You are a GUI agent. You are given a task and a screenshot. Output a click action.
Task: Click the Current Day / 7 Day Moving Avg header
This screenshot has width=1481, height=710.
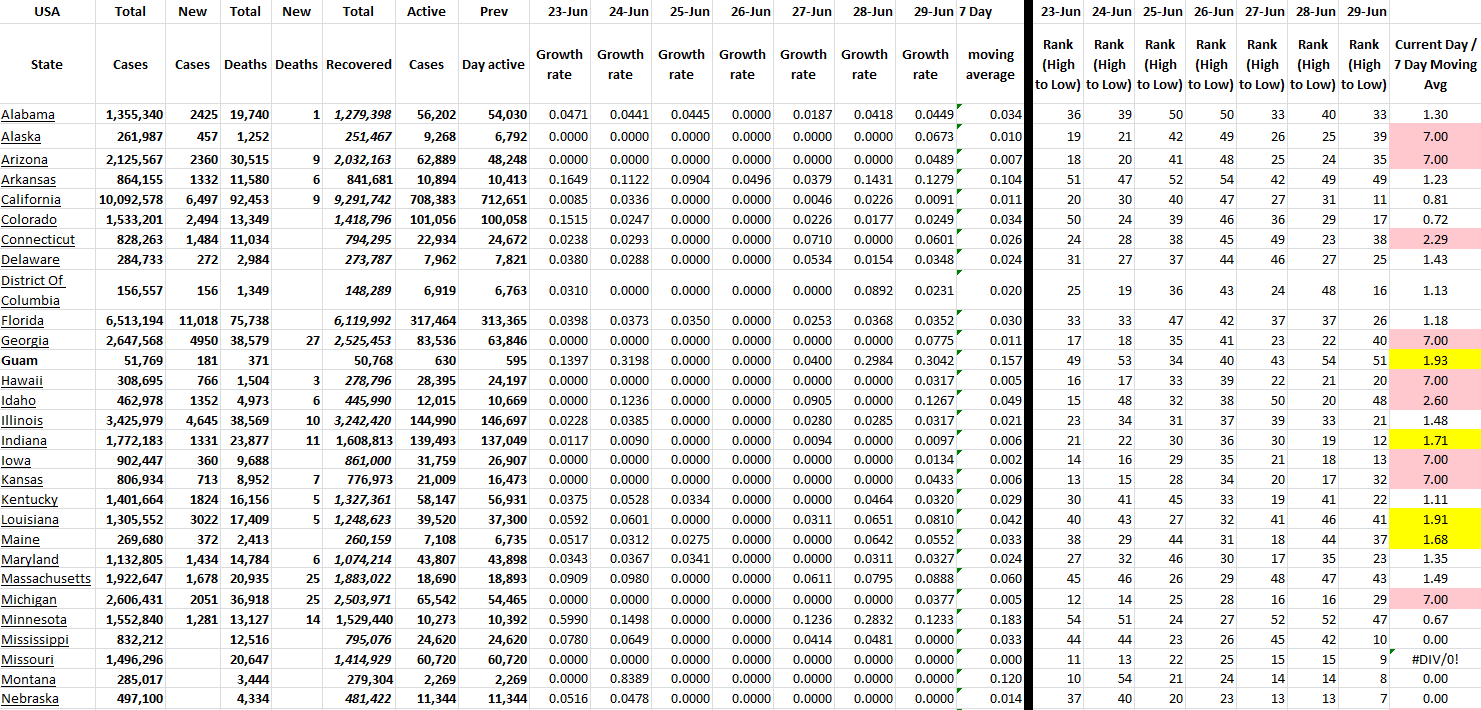(x=1434, y=65)
